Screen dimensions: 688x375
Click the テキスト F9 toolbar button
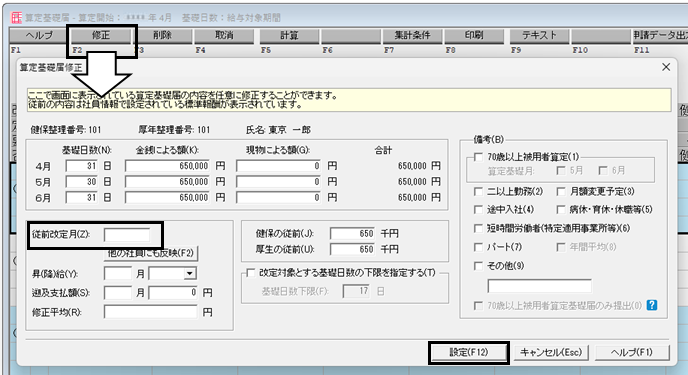tap(539, 36)
